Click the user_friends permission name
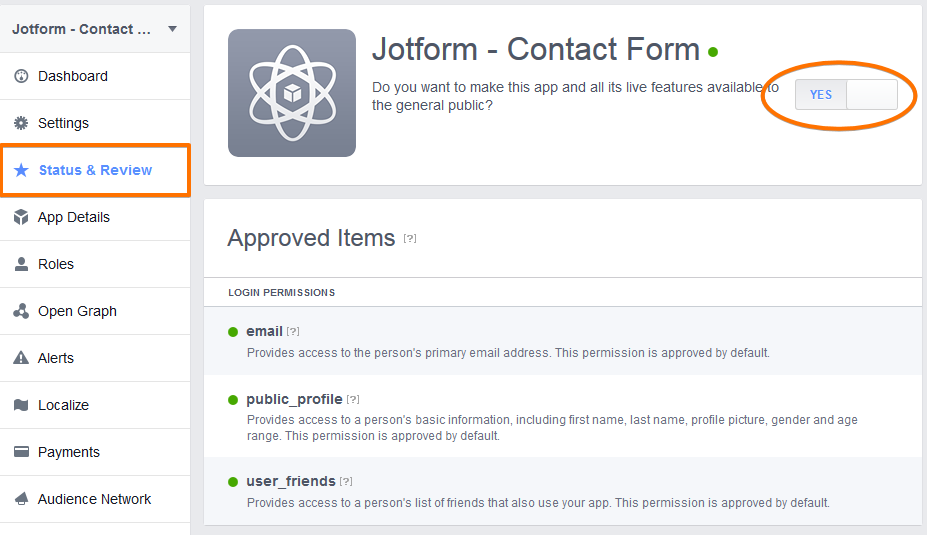Image resolution: width=927 pixels, height=535 pixels. [290, 481]
